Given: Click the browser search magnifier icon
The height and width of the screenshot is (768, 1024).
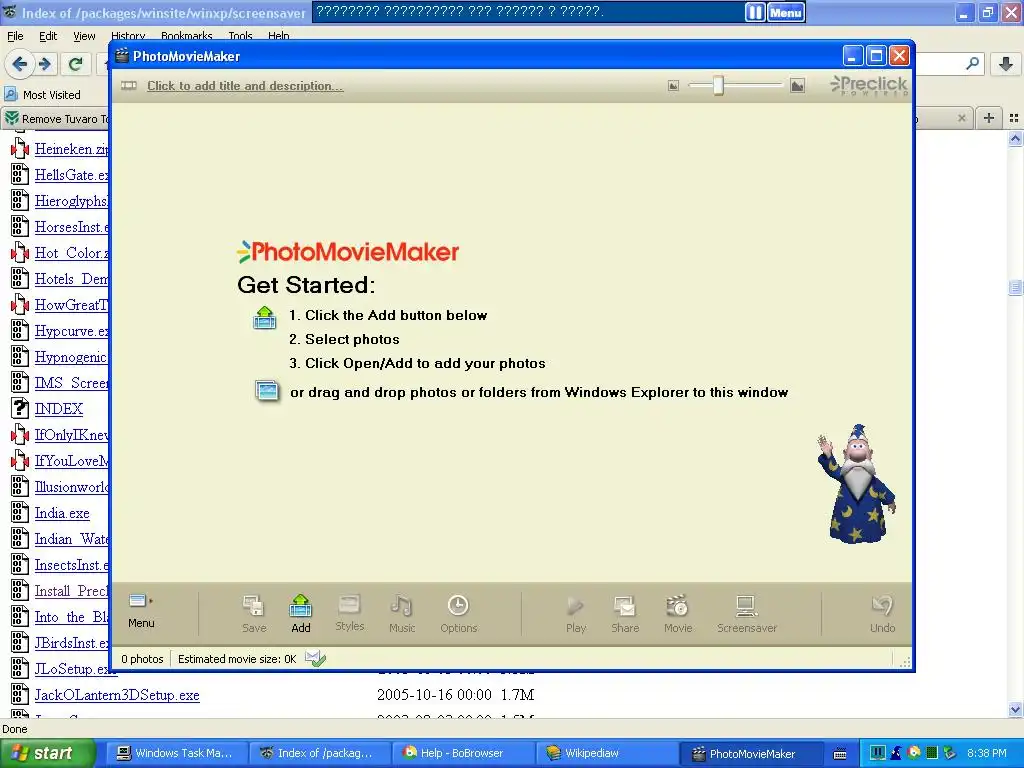Looking at the screenshot, I should click(972, 64).
